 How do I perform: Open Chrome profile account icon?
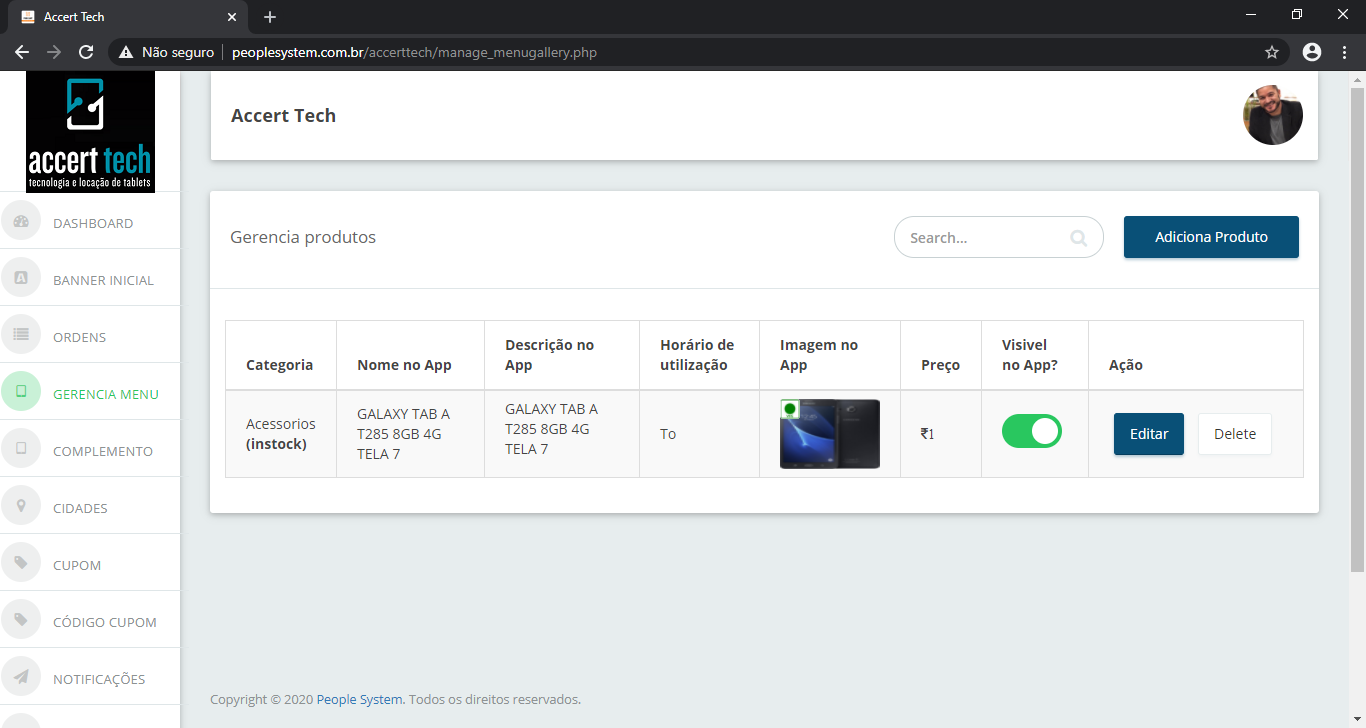(1312, 52)
